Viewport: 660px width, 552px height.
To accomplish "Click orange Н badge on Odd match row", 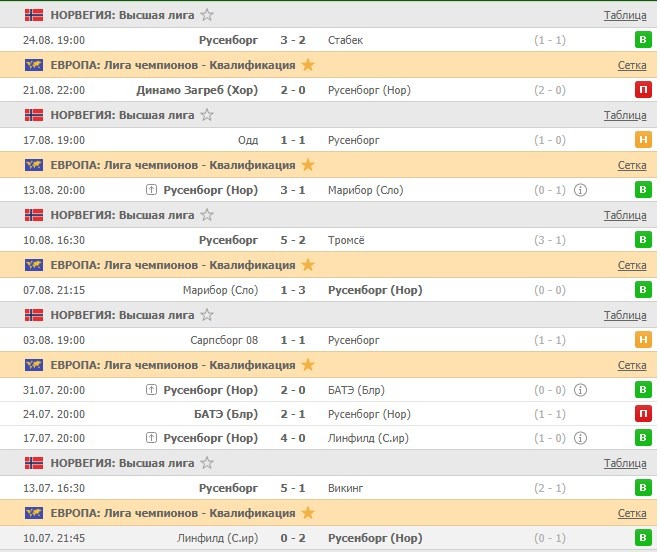I will point(643,140).
